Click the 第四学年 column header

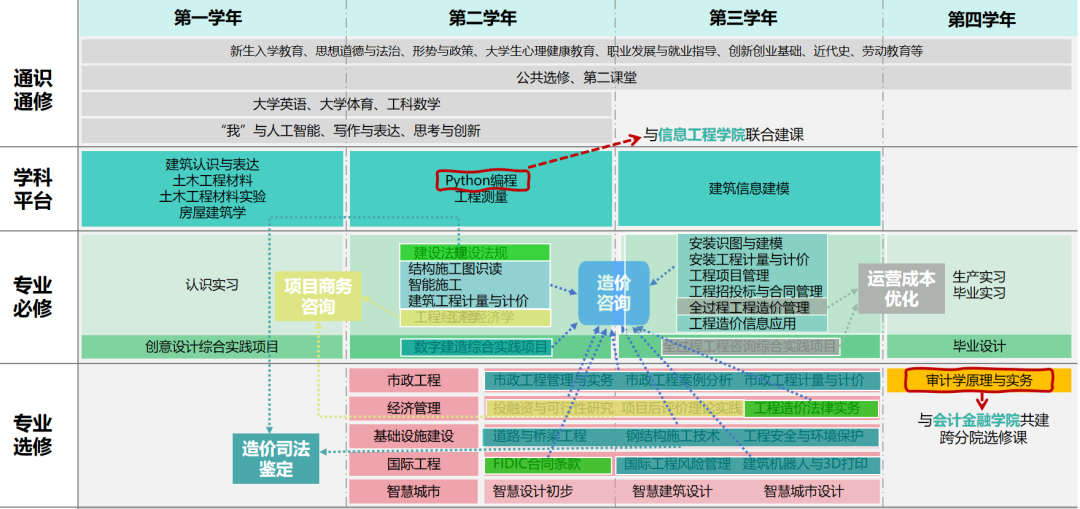click(982, 19)
